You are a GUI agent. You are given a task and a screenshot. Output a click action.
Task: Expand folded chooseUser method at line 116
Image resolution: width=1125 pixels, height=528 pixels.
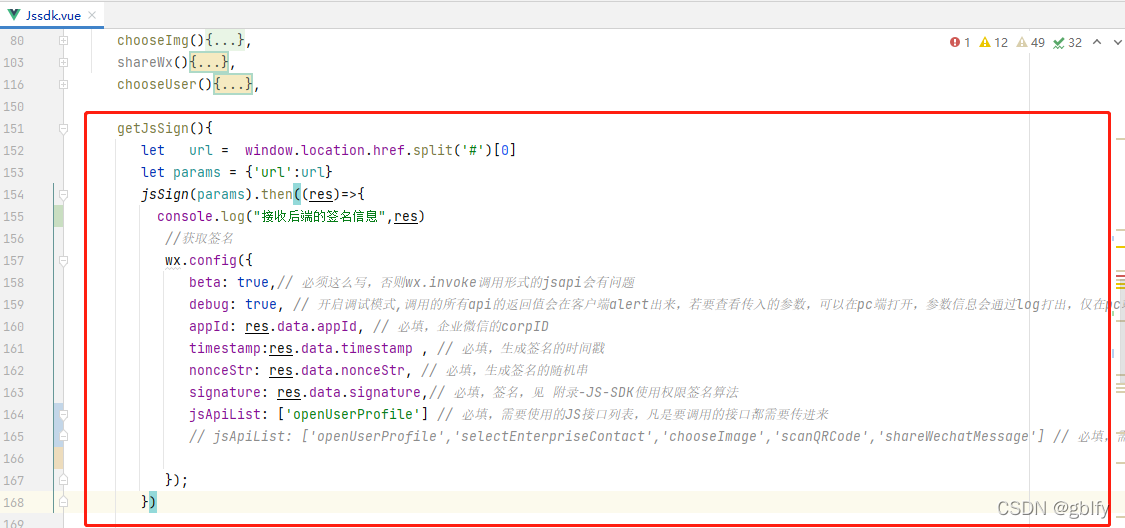click(x=63, y=85)
